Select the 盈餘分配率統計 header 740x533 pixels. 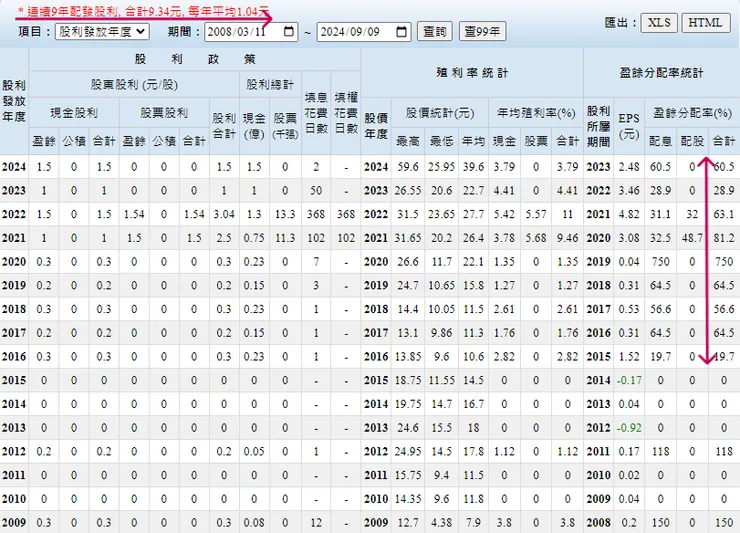662,73
